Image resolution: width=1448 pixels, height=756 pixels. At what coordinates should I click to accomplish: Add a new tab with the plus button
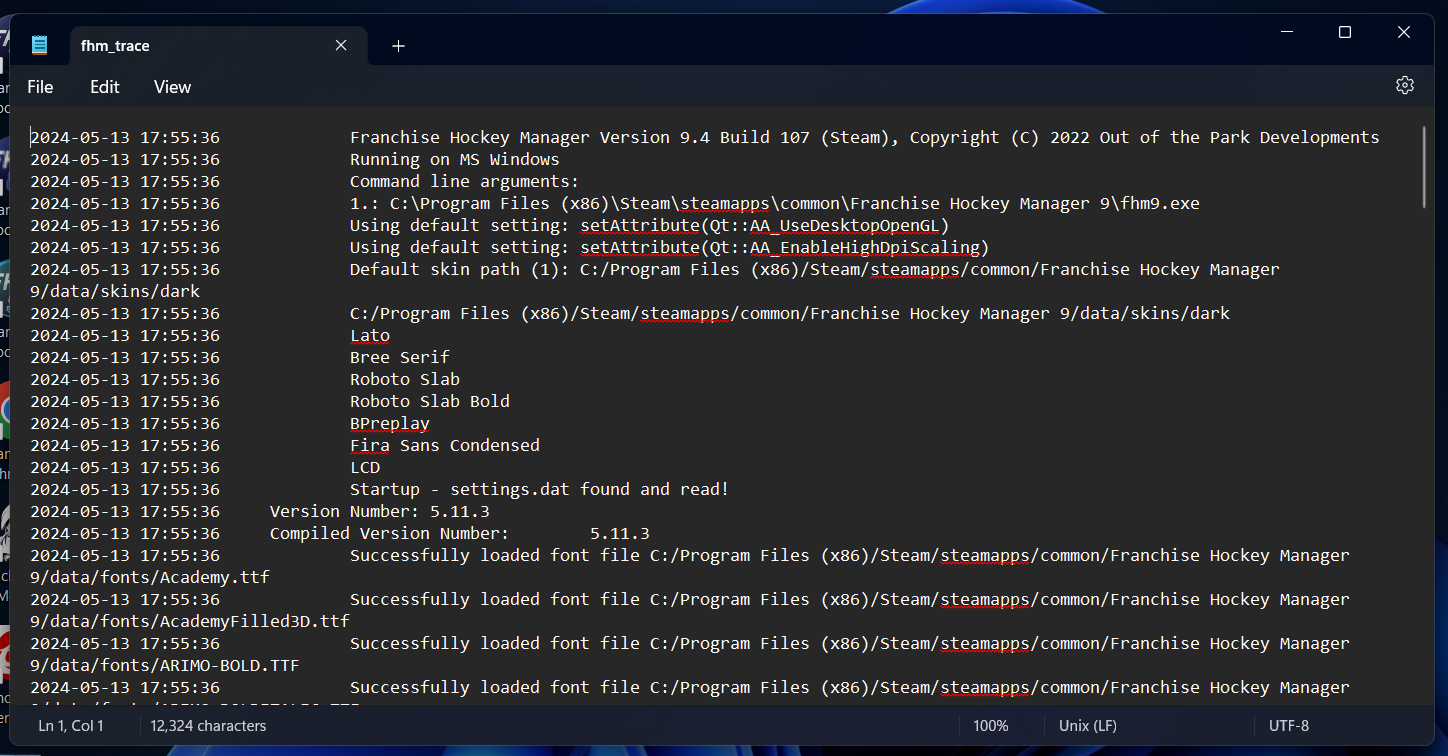pos(398,46)
